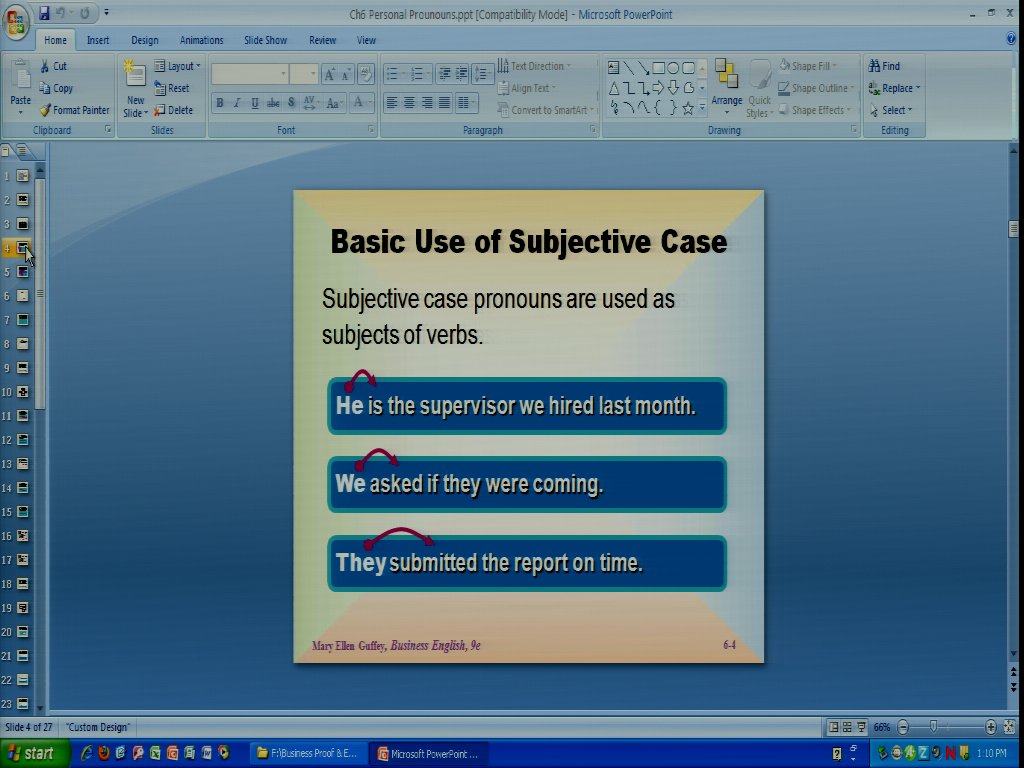Open the Layout dropdown
The height and width of the screenshot is (768, 1024).
177,66
